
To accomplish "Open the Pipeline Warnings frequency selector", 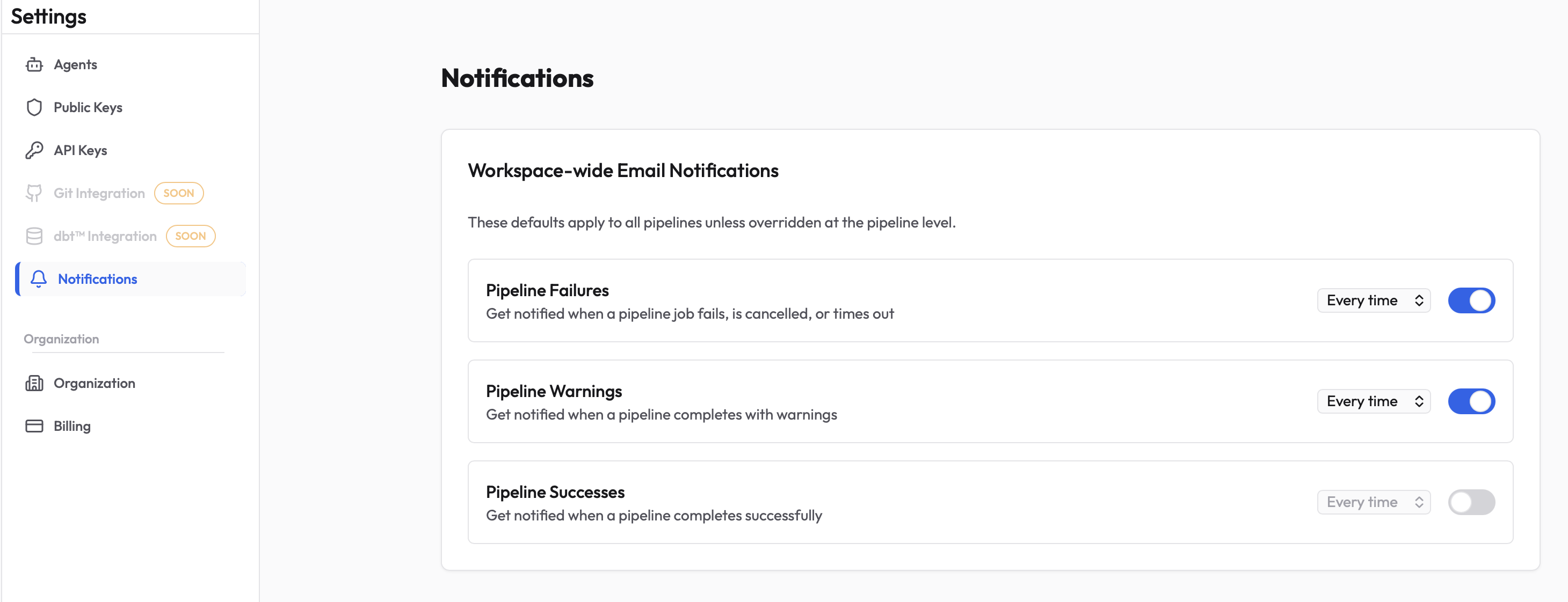I will point(1373,401).
